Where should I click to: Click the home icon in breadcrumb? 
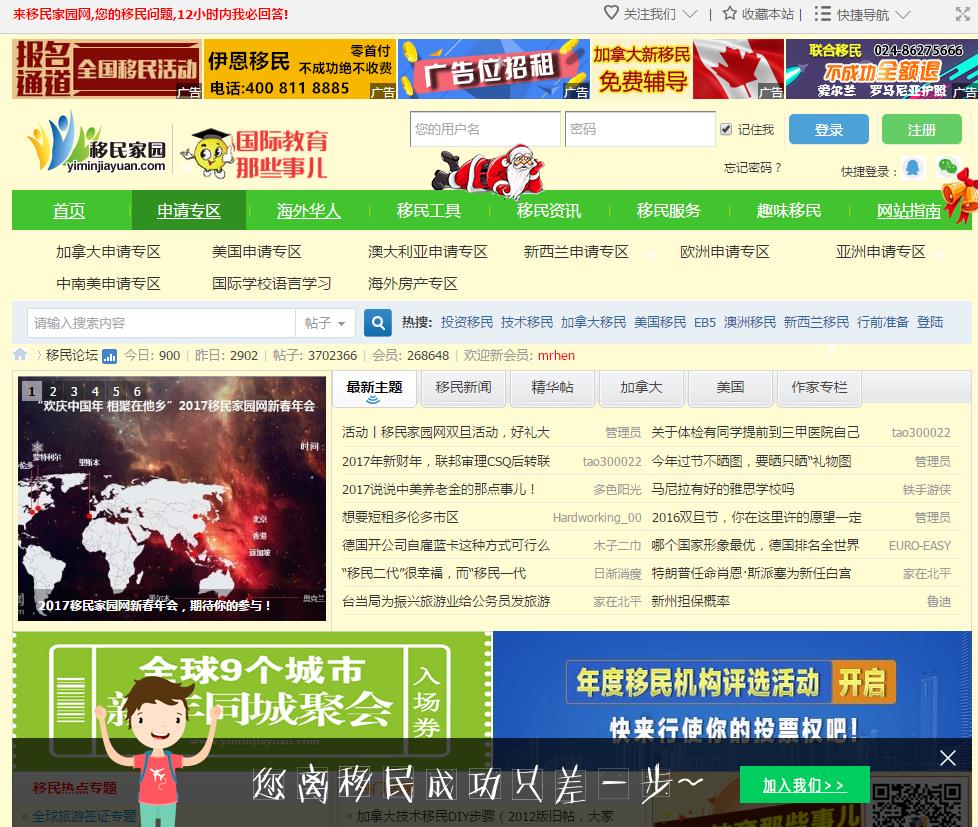[20, 355]
